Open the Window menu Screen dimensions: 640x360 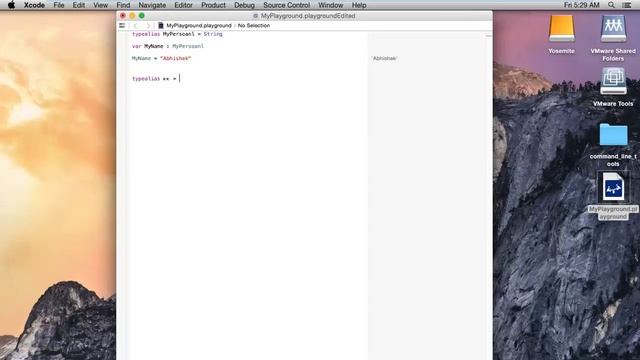(330, 5)
